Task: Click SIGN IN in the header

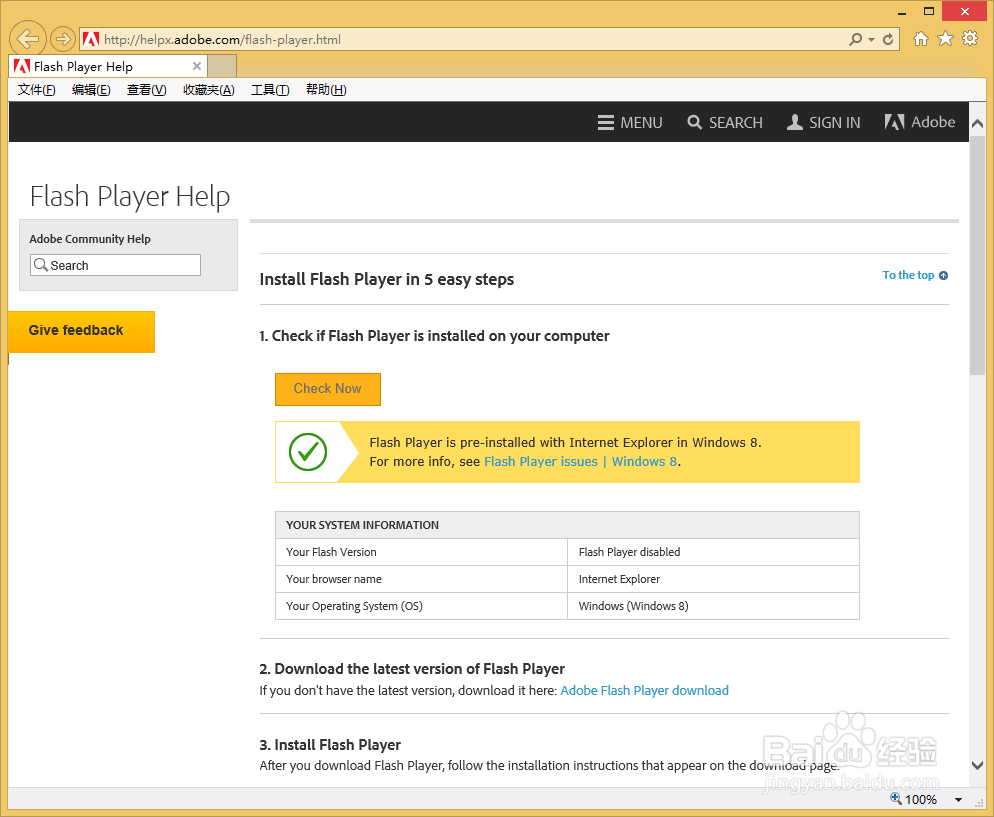Action: pos(823,122)
